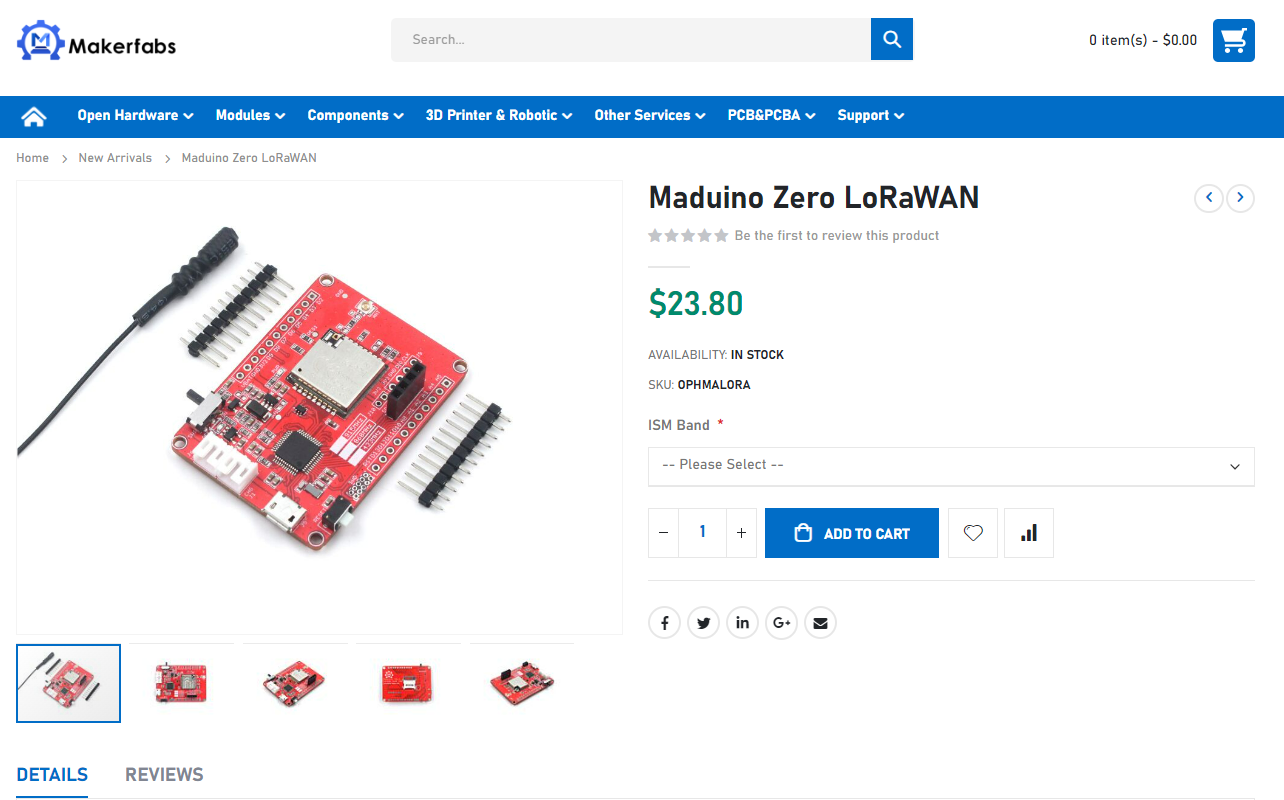Screen dimensions: 1284x800
Task: Expand the PCB&PCBA menu
Action: (x=772, y=116)
